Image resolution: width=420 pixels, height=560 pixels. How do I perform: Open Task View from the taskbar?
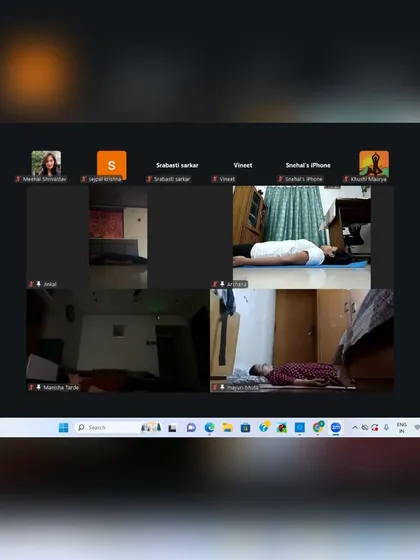point(172,428)
